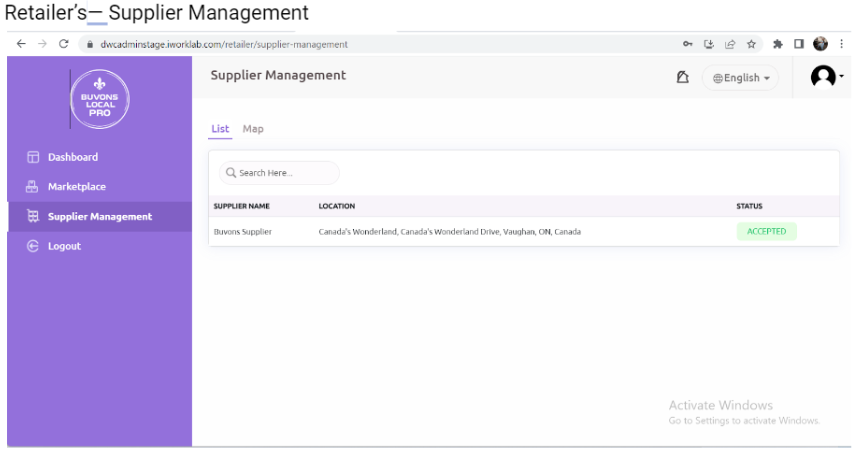Click the browser reload icon

pos(65,44)
